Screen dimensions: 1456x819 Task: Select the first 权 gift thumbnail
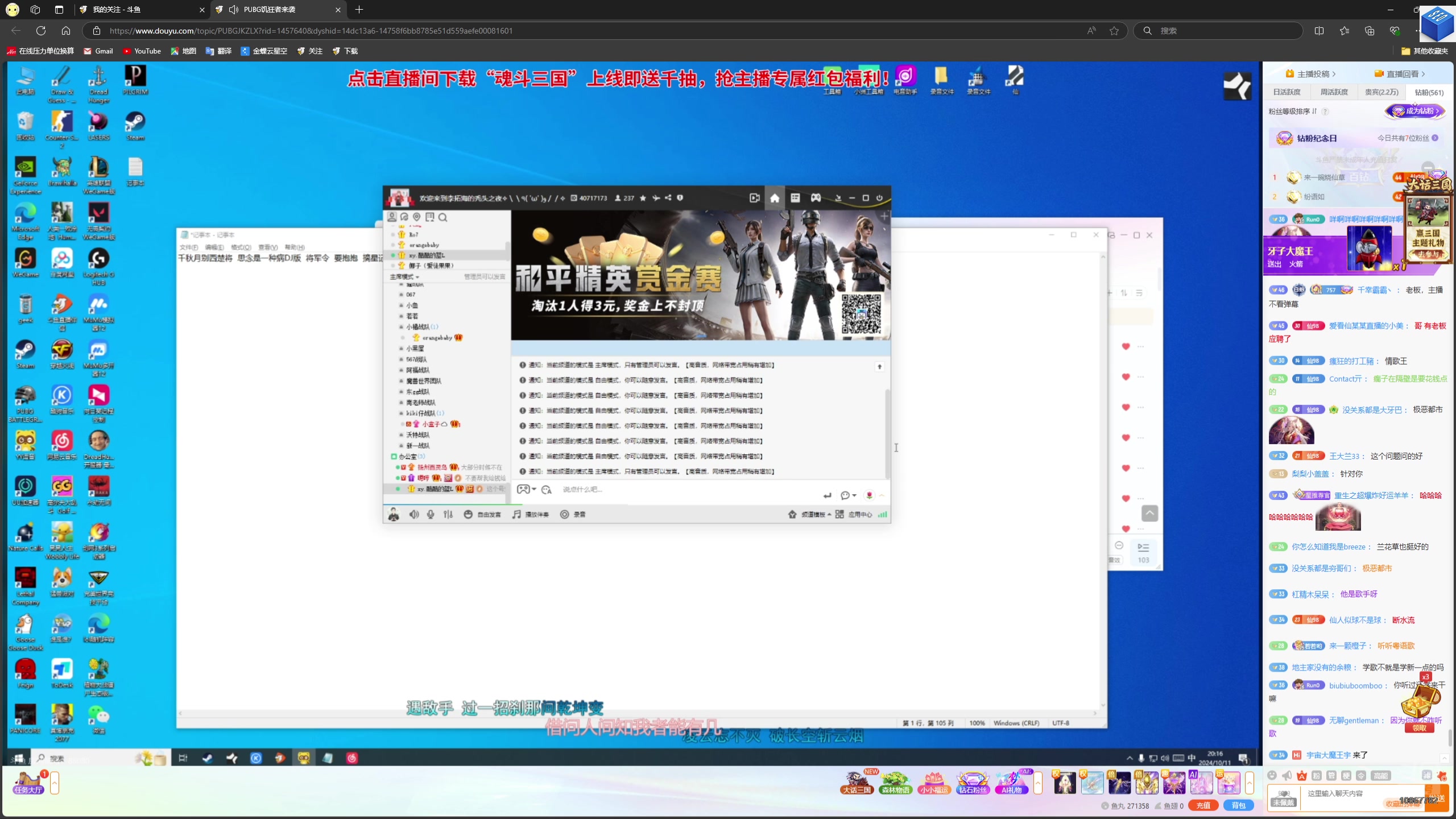(1065, 783)
